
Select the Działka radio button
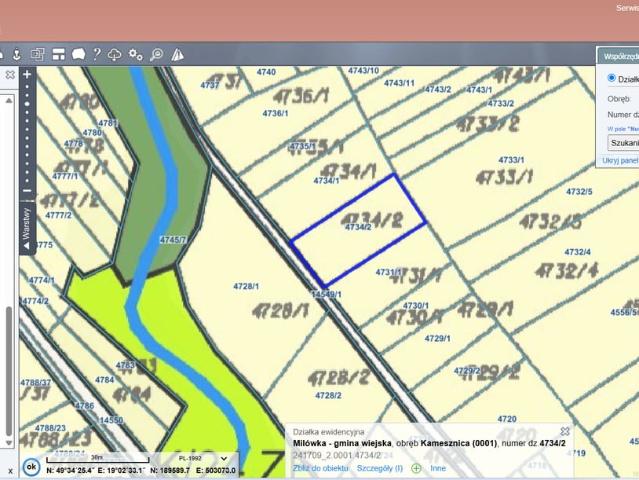tap(612, 78)
